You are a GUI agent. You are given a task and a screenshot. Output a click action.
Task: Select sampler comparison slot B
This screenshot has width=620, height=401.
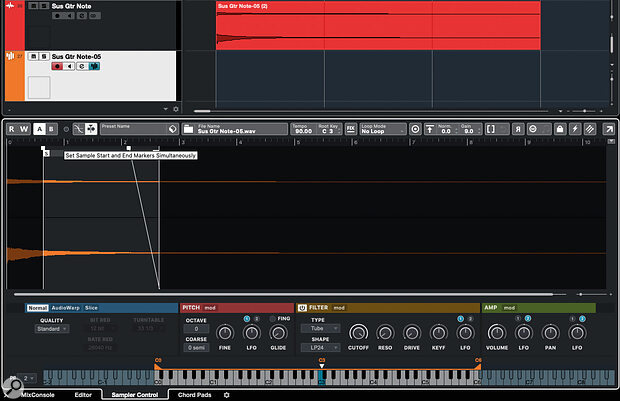(x=51, y=129)
